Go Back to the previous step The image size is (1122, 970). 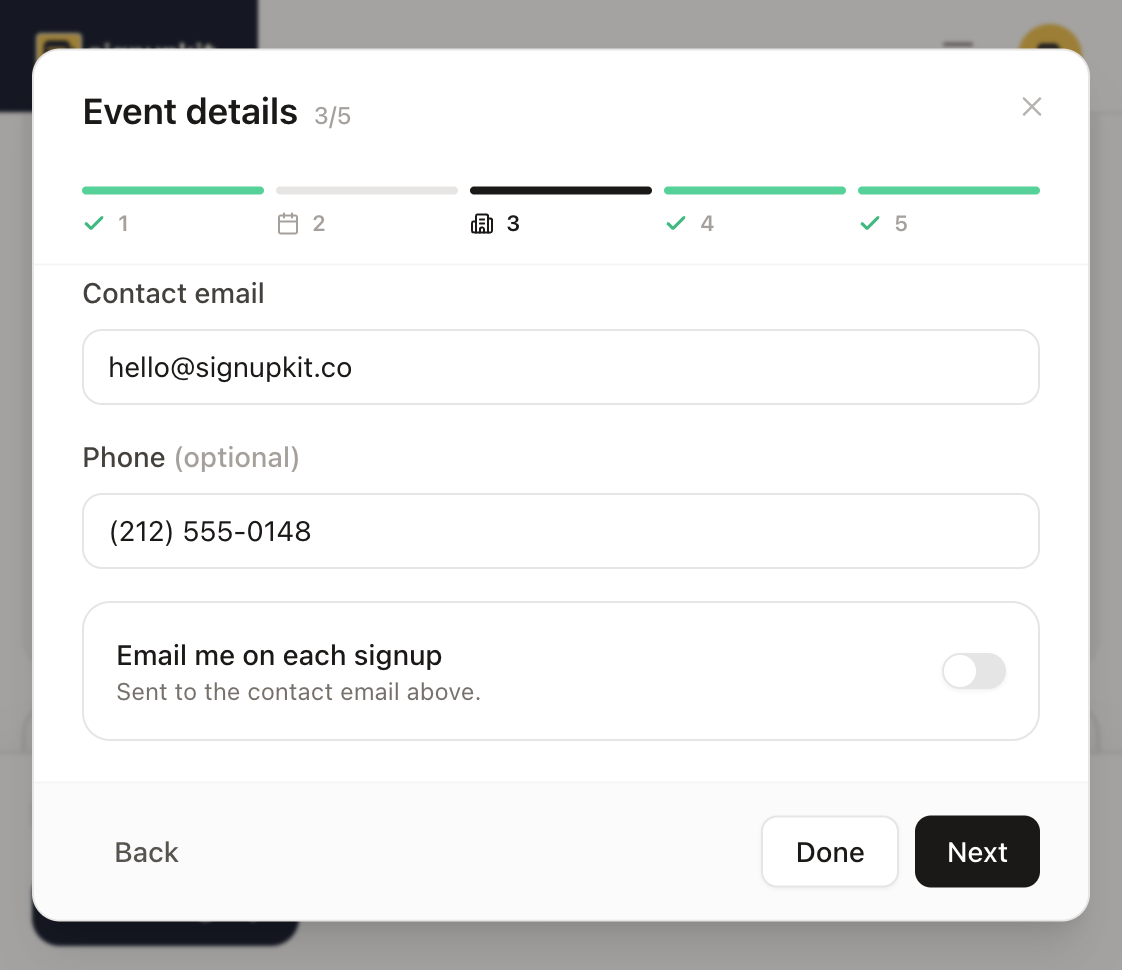pos(146,852)
